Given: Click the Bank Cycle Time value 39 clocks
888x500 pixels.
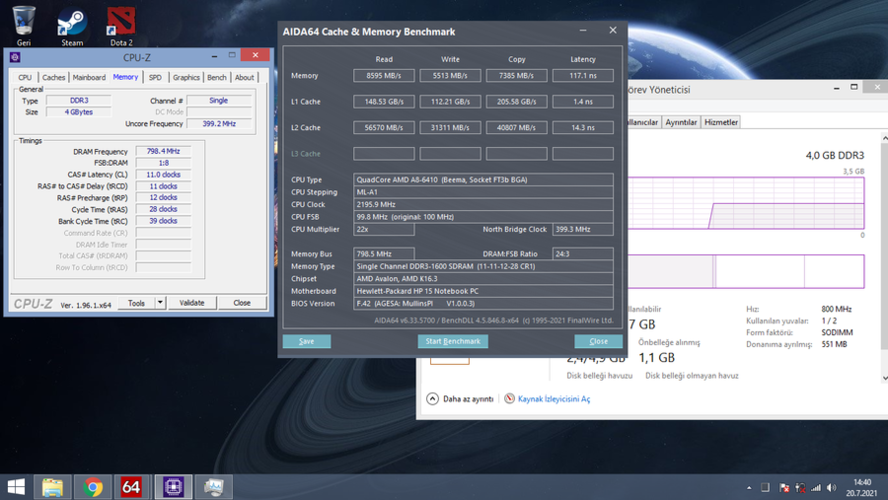Looking at the screenshot, I should pyautogui.click(x=163, y=221).
